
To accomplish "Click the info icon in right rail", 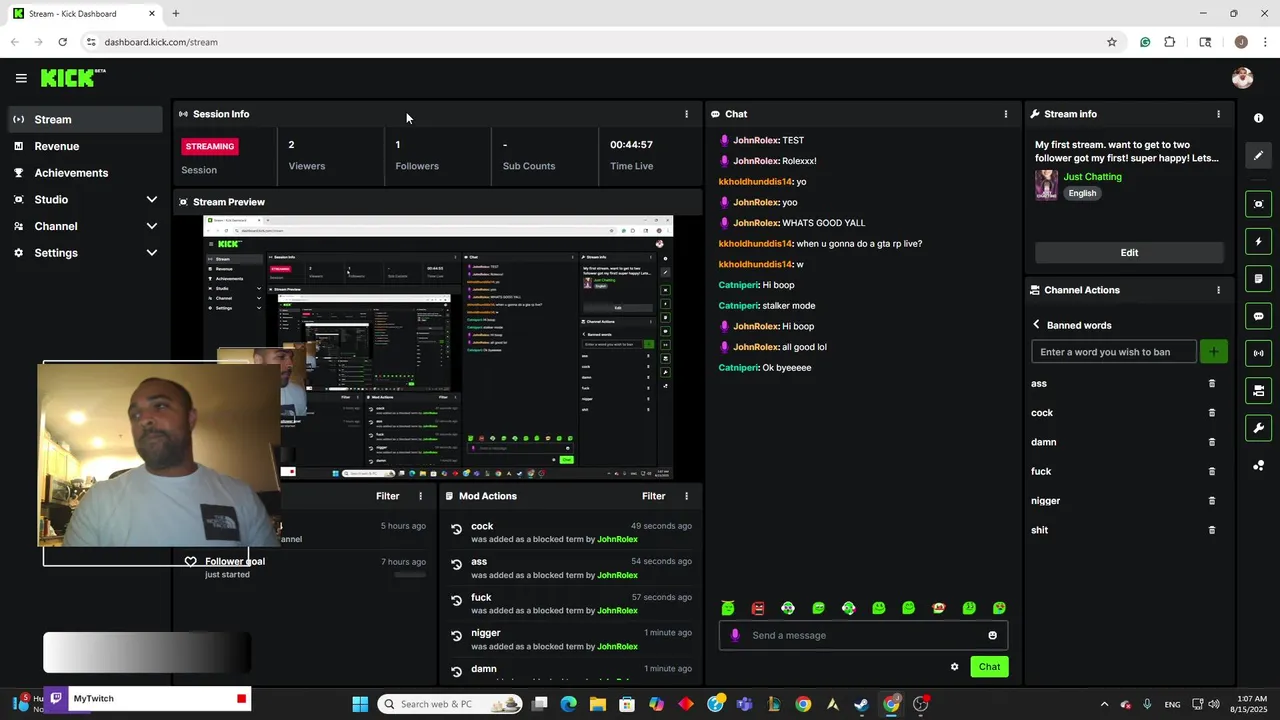I will (x=1258, y=118).
